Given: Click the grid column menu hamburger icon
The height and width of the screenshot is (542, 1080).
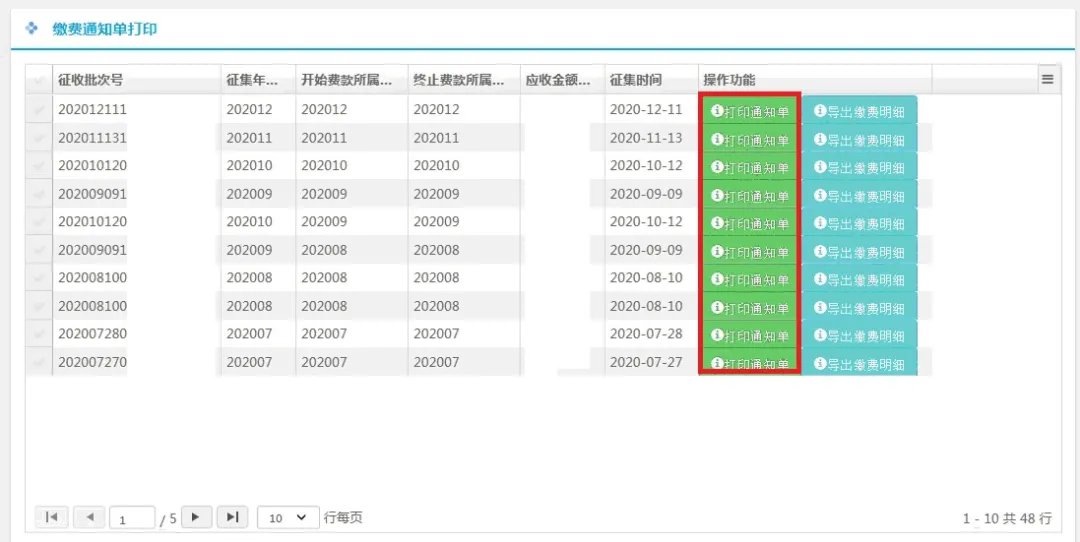Looking at the screenshot, I should coord(1047,79).
